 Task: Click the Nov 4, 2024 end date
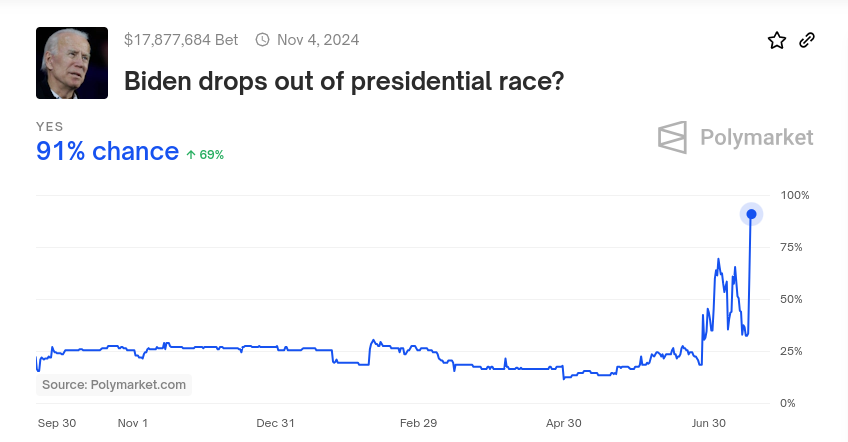click(x=318, y=40)
